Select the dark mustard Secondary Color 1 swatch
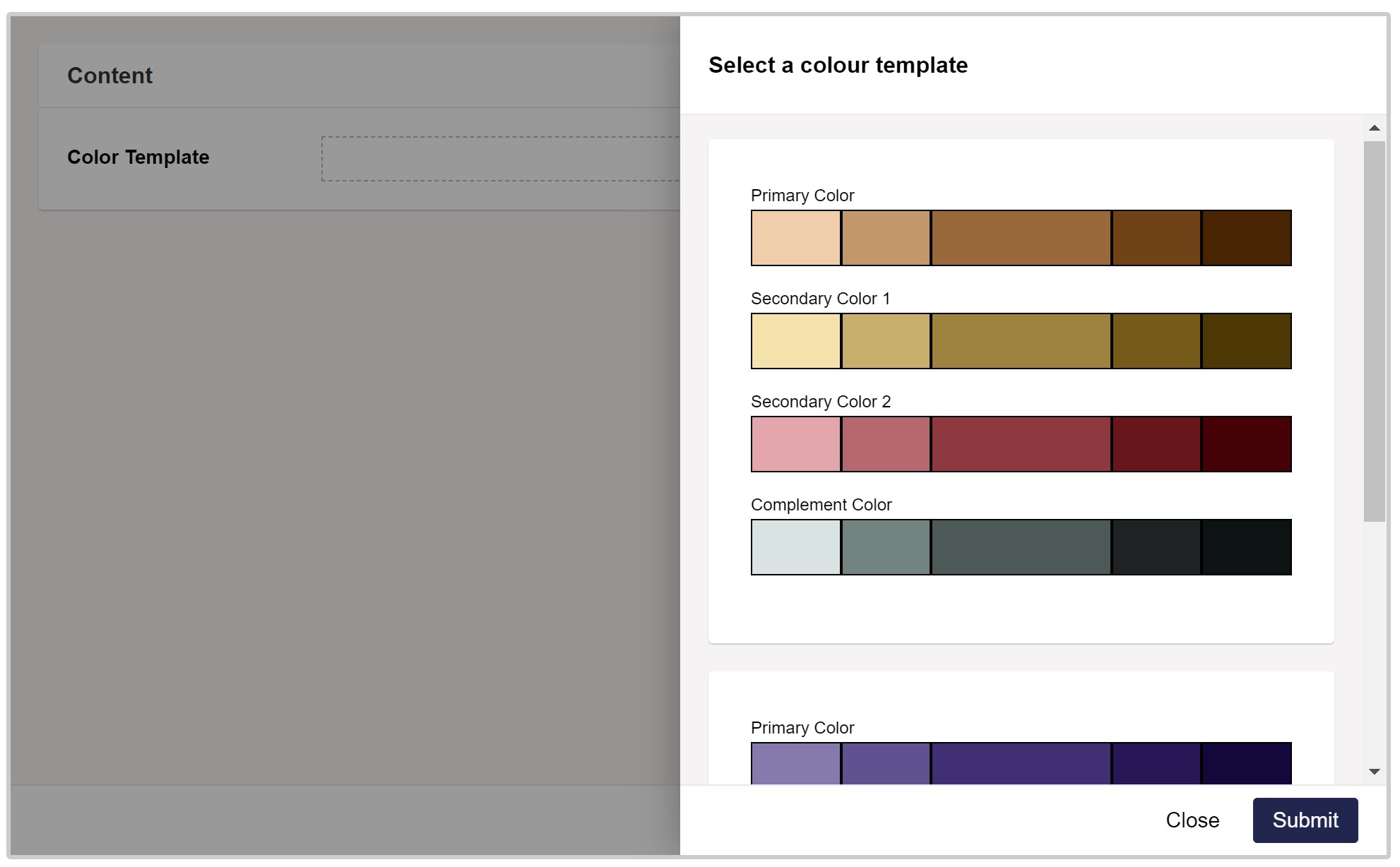This screenshot has height=867, width=1400. click(x=1156, y=341)
